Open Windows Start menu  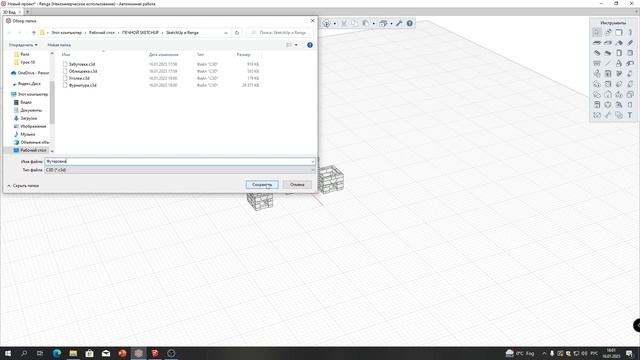[8, 353]
